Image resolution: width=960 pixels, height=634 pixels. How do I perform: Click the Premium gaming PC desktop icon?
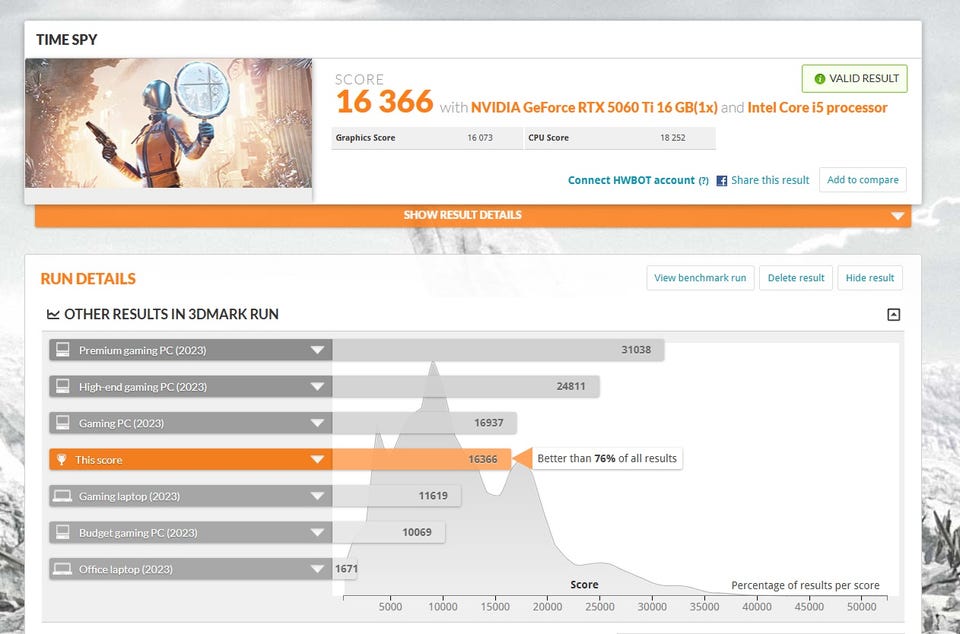[x=62, y=349]
